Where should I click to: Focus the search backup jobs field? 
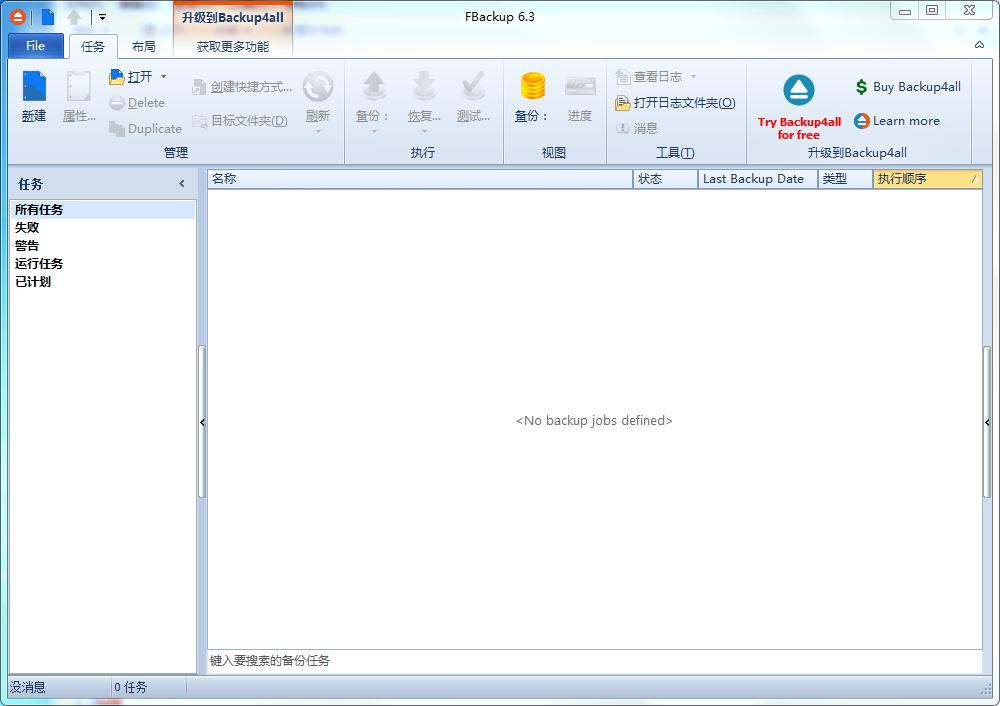pos(594,661)
